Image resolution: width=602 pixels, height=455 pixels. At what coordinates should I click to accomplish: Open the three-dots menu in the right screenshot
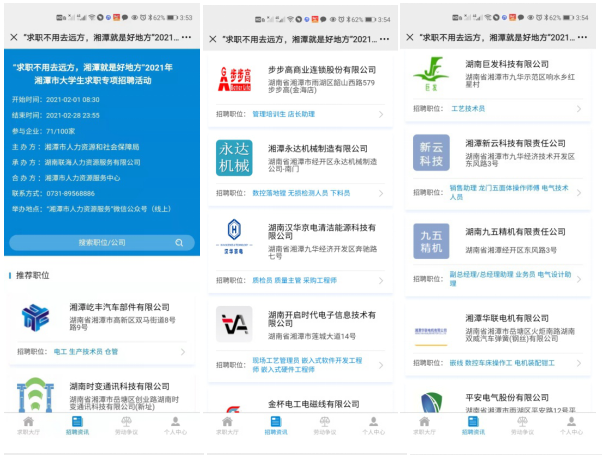(x=582, y=37)
